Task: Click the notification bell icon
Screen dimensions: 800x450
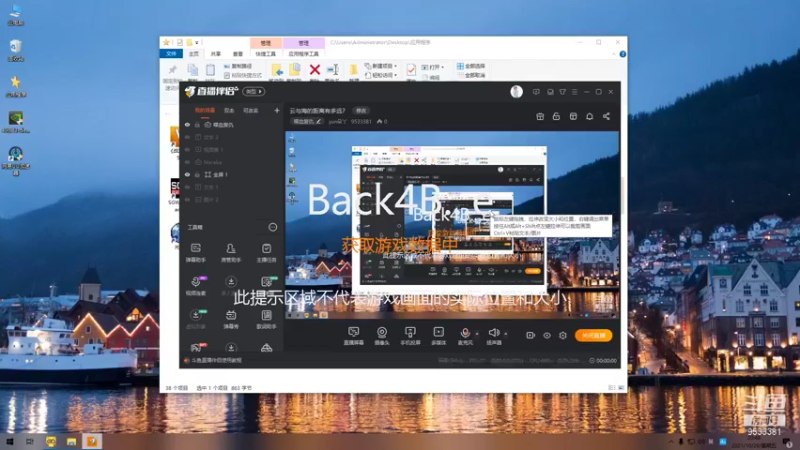Action: tap(589, 116)
